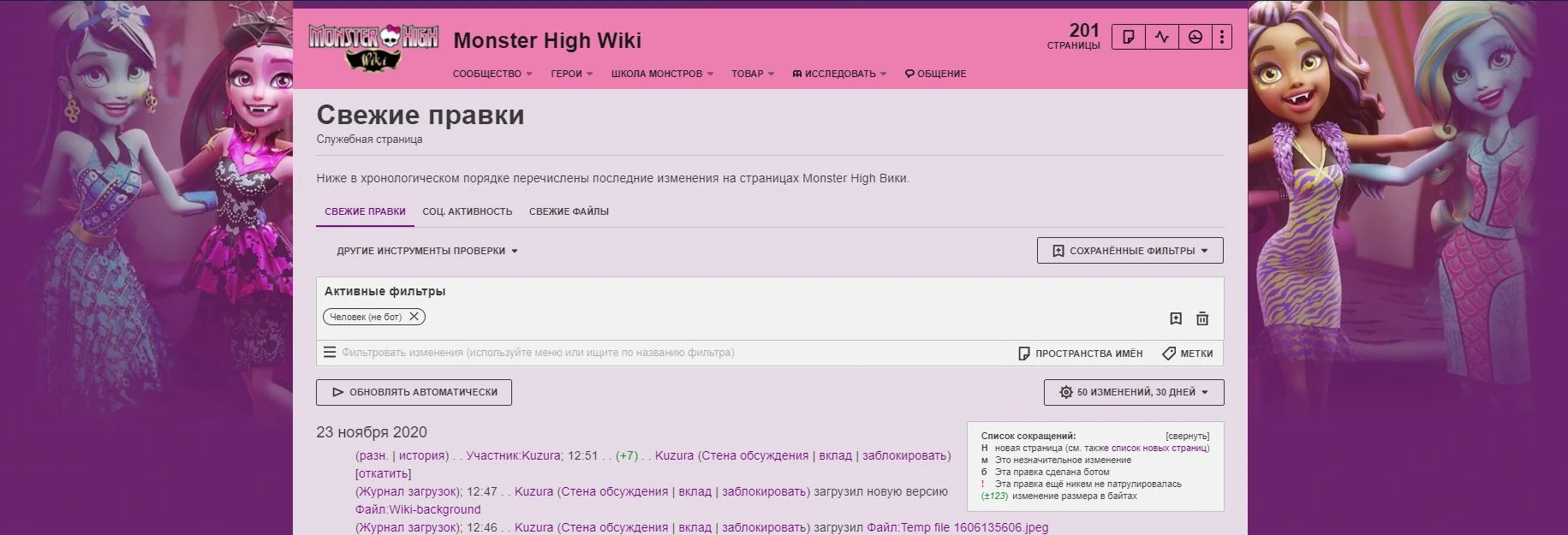Open Файл:Wiki-background link
The image size is (1568, 535).
(x=418, y=509)
